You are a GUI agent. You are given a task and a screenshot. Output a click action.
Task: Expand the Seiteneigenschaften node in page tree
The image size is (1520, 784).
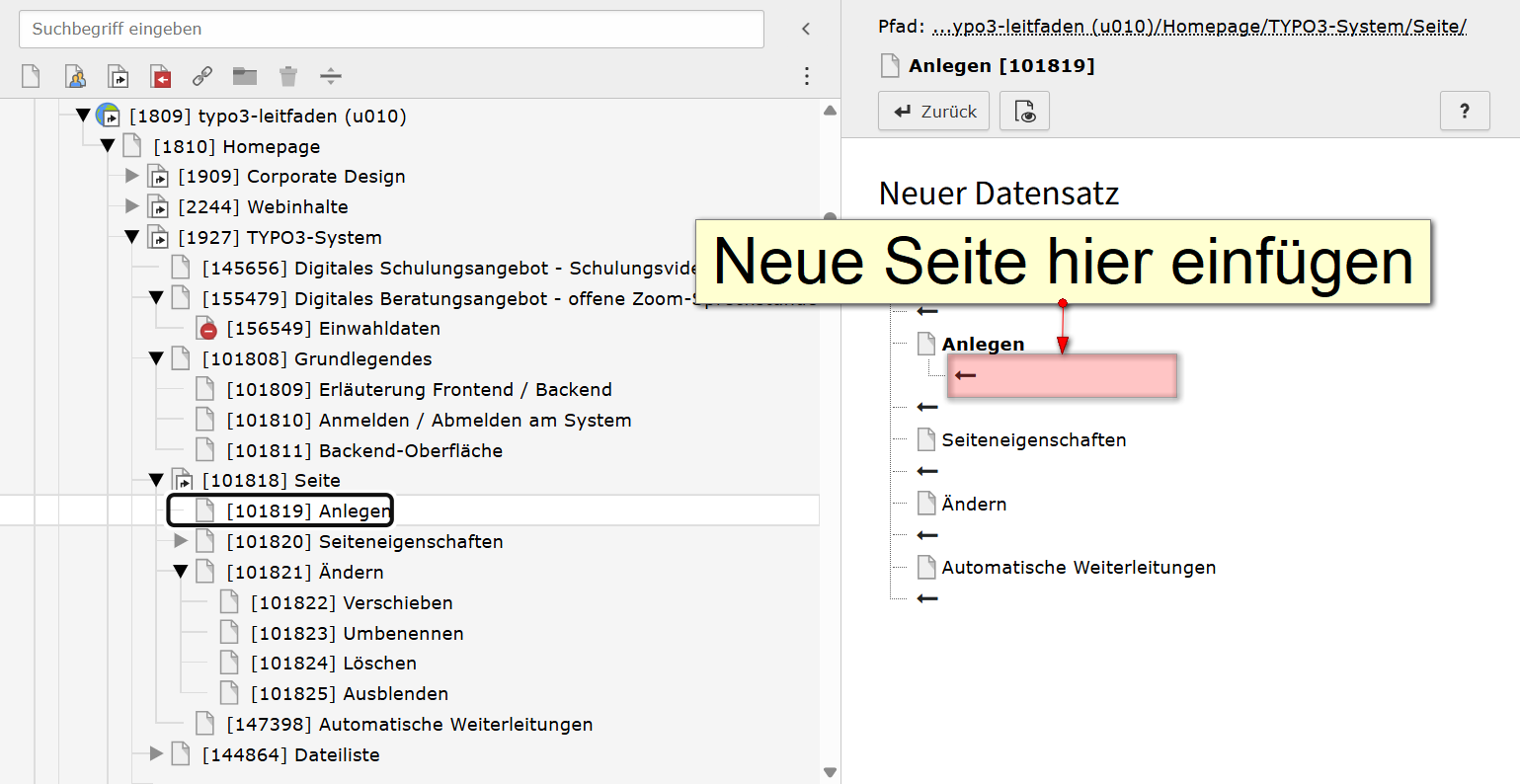point(181,541)
